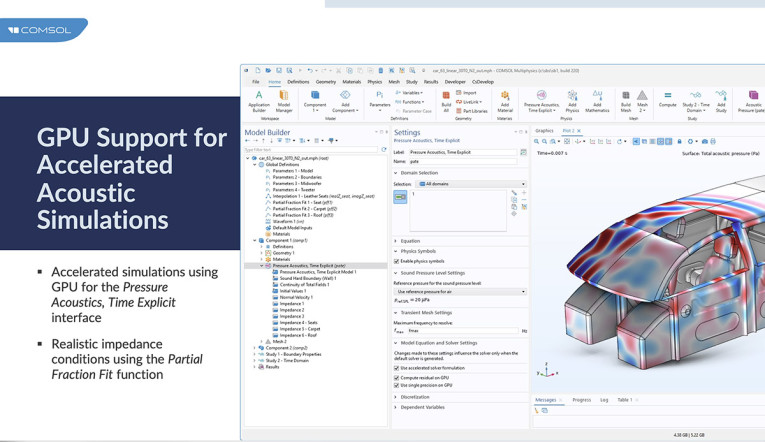The height and width of the screenshot is (442, 765).
Task: Toggle Use single precision on GPU checkbox
Action: coord(397,385)
